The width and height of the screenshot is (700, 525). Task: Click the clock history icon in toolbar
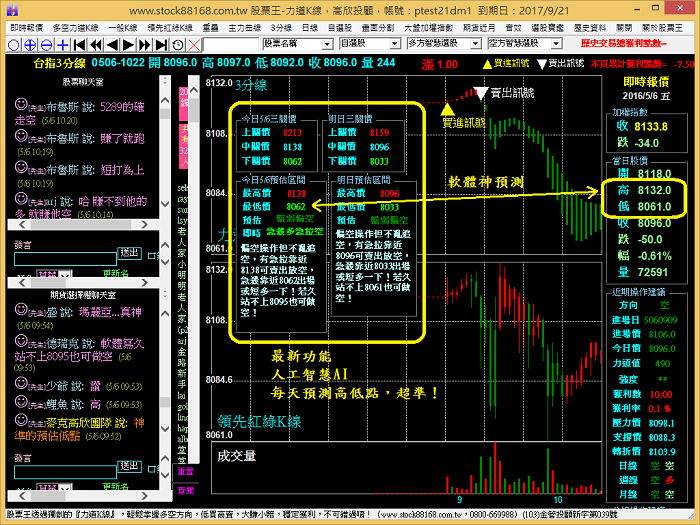[178, 45]
